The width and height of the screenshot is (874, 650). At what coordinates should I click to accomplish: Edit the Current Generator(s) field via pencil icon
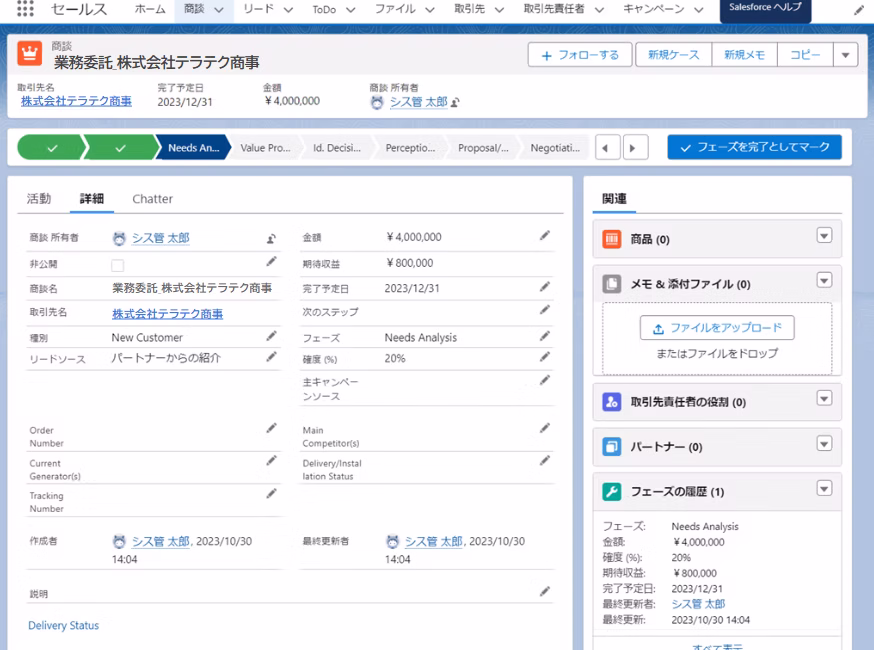[x=271, y=460]
